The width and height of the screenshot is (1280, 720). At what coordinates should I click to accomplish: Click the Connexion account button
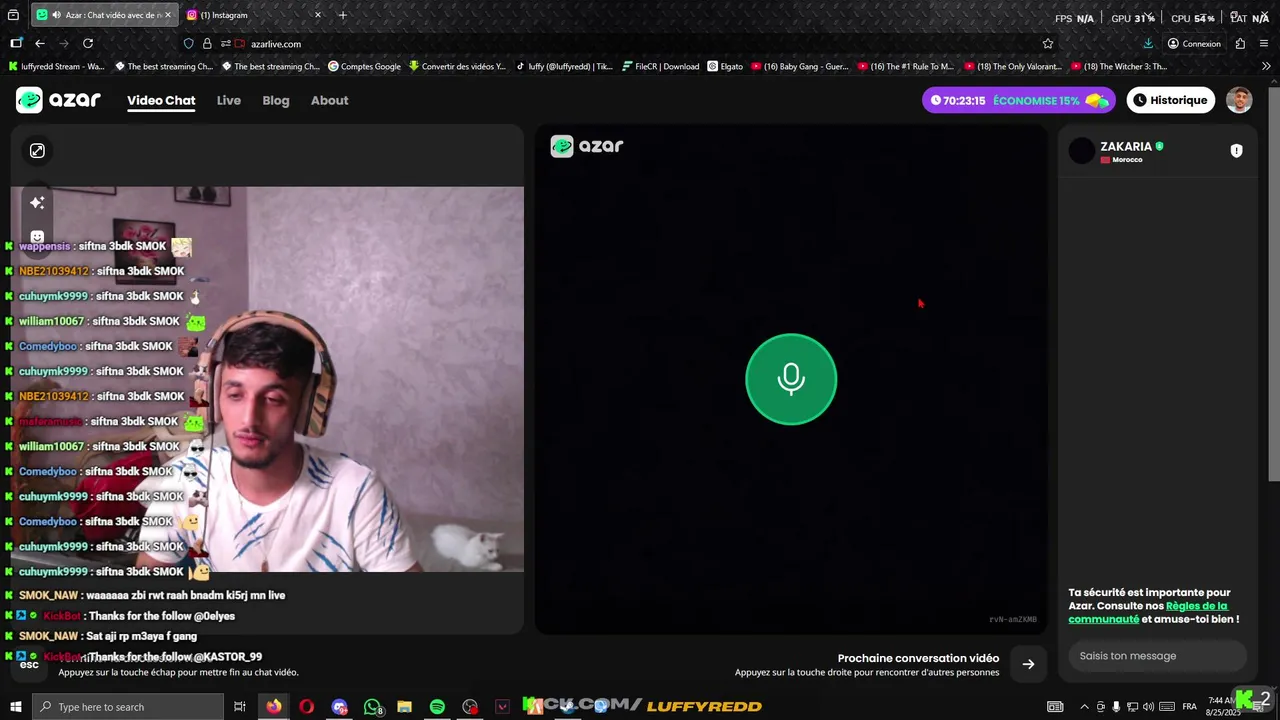point(1194,44)
